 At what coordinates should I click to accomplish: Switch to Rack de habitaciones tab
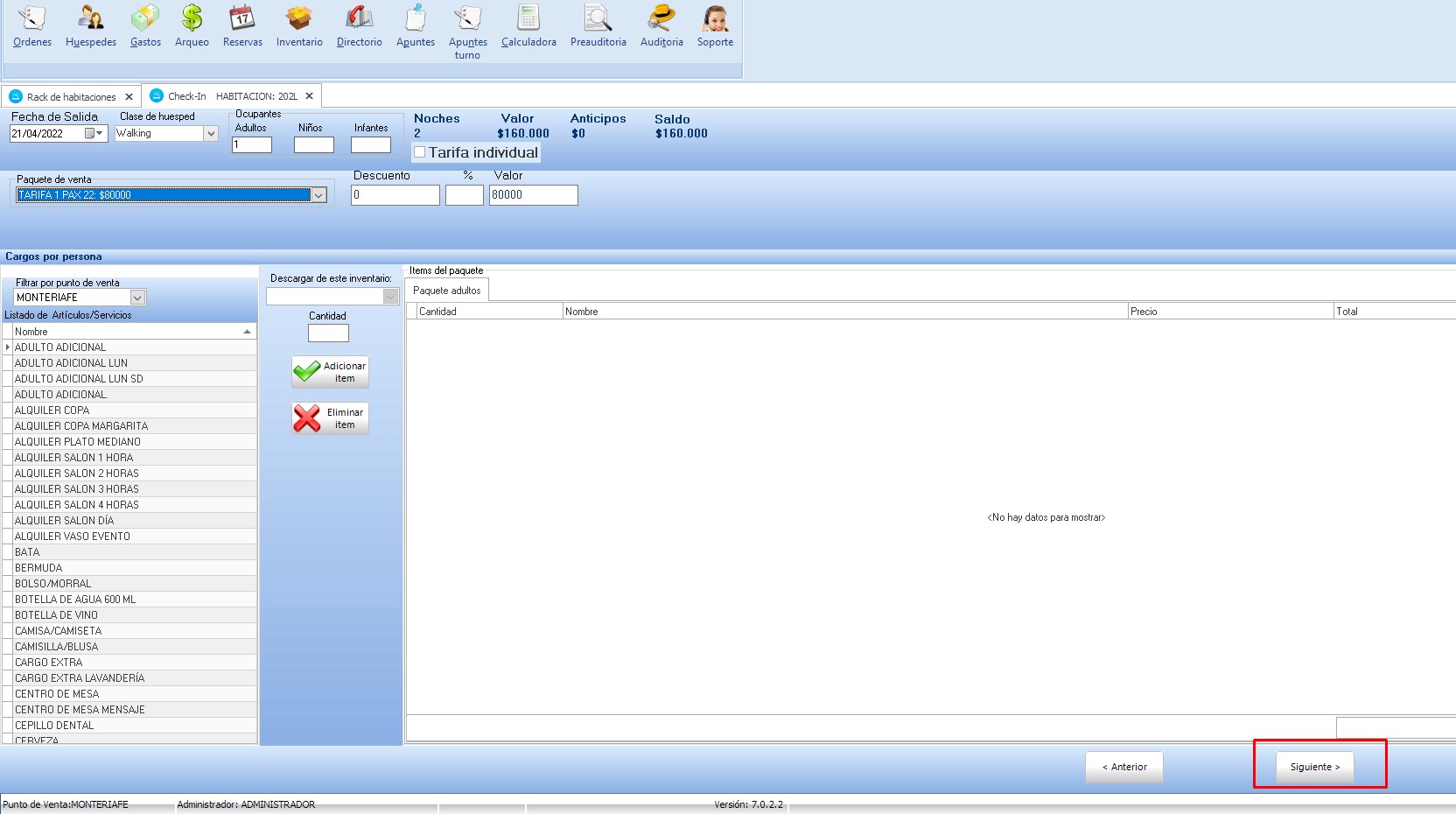click(x=71, y=97)
